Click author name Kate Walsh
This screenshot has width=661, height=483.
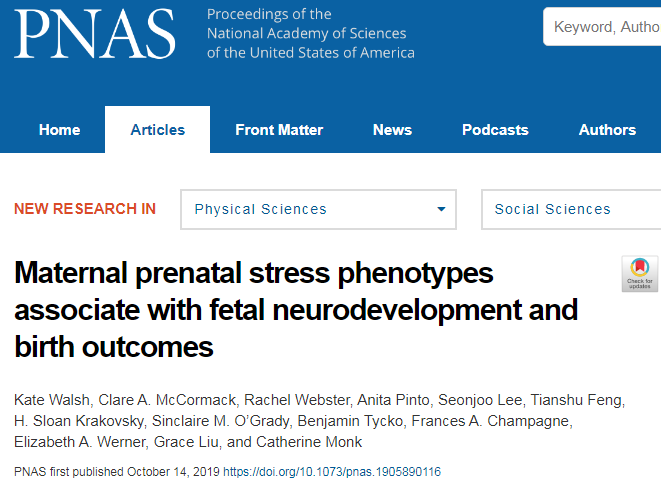(x=52, y=400)
